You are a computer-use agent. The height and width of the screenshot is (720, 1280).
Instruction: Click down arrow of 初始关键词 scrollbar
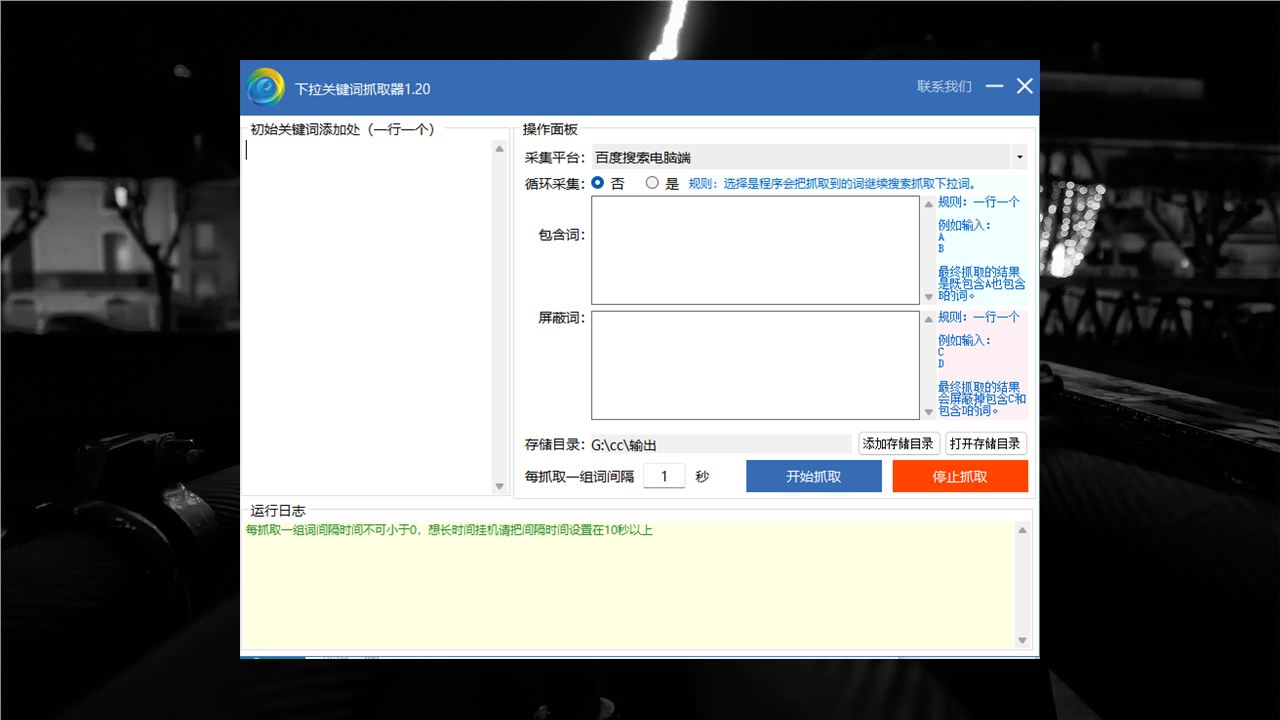coord(500,486)
